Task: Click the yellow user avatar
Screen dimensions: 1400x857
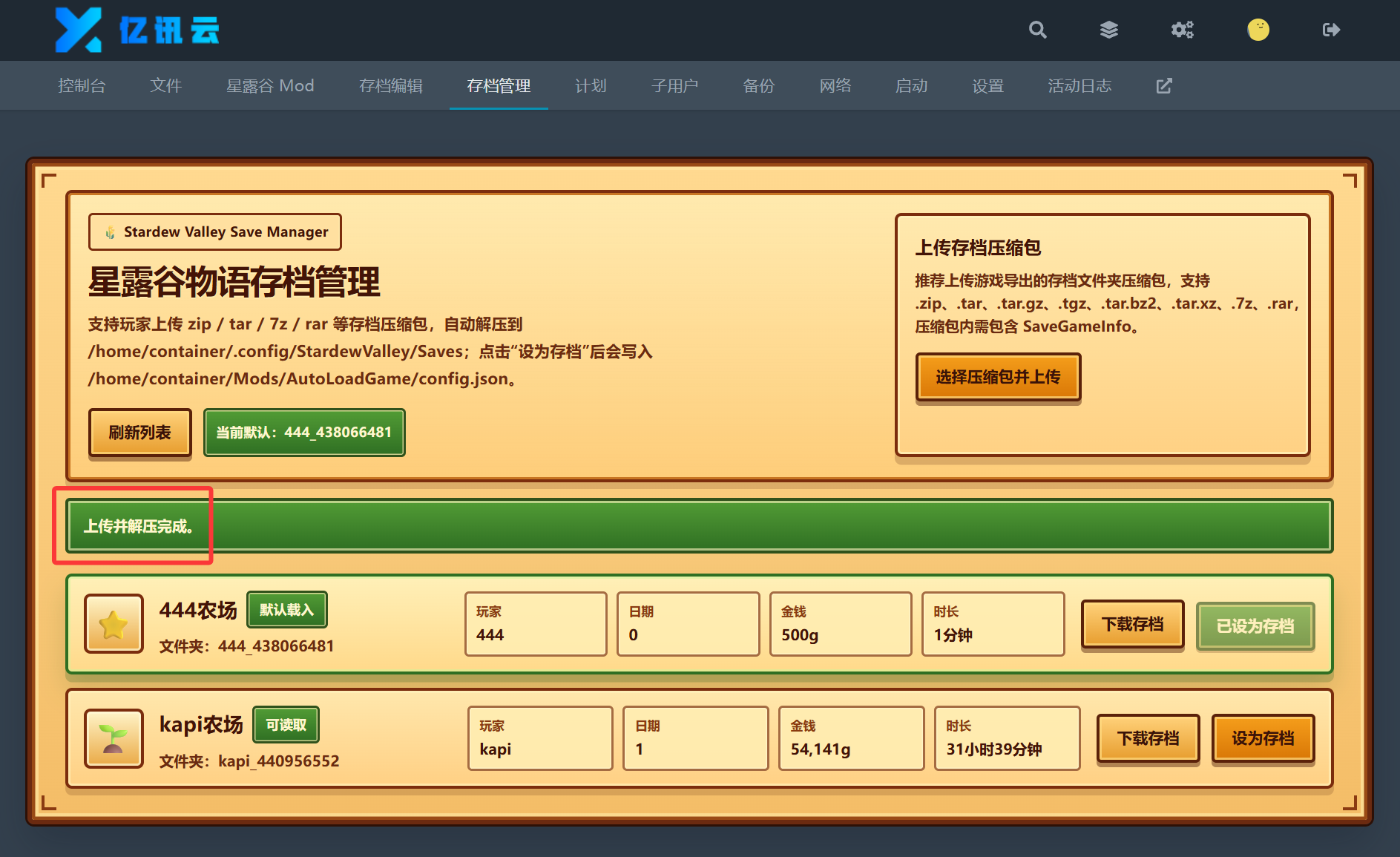Action: click(x=1258, y=30)
